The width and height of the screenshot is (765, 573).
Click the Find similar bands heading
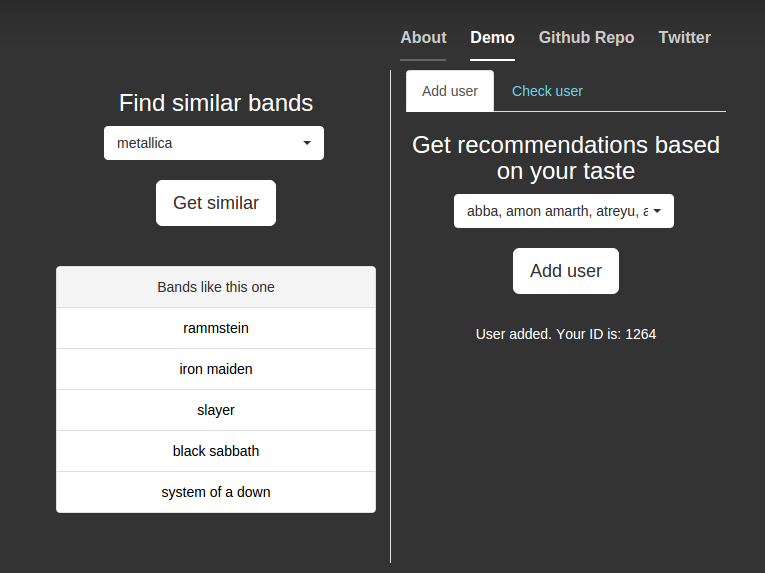(216, 103)
